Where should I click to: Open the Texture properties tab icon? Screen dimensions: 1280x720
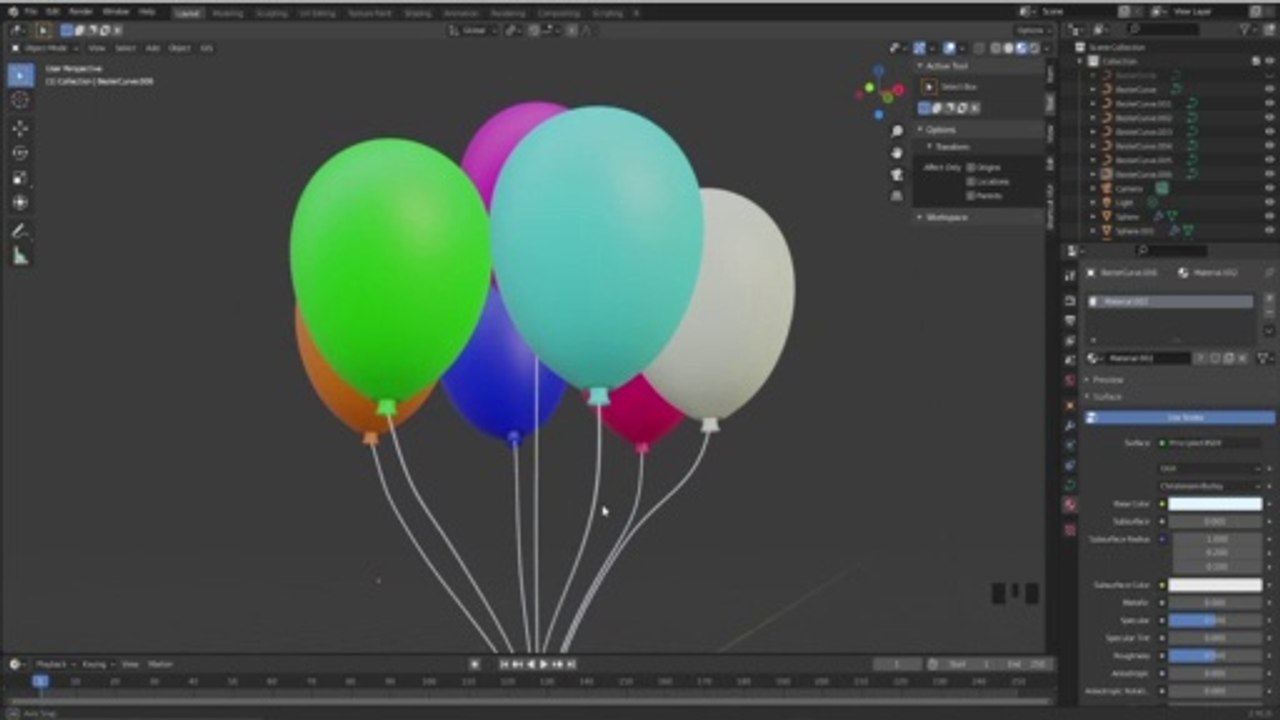[1069, 530]
